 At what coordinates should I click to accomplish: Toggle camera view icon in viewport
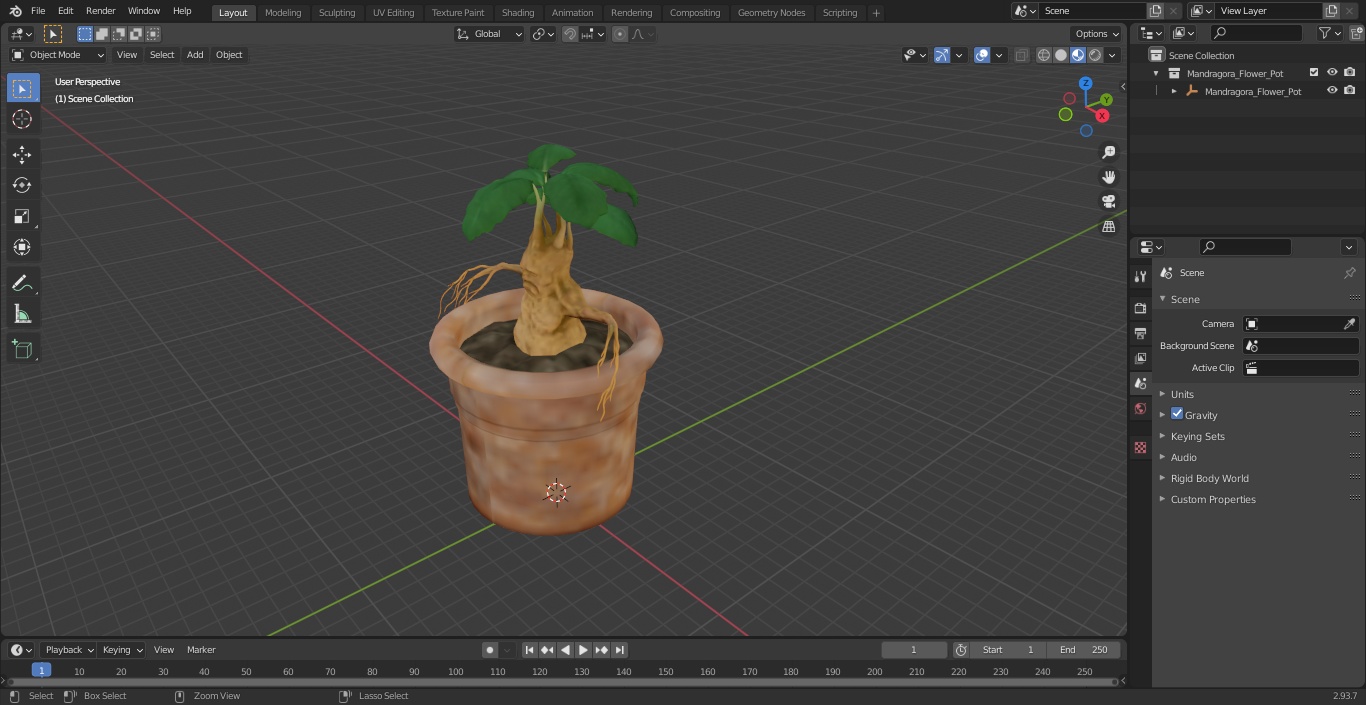coord(1108,202)
